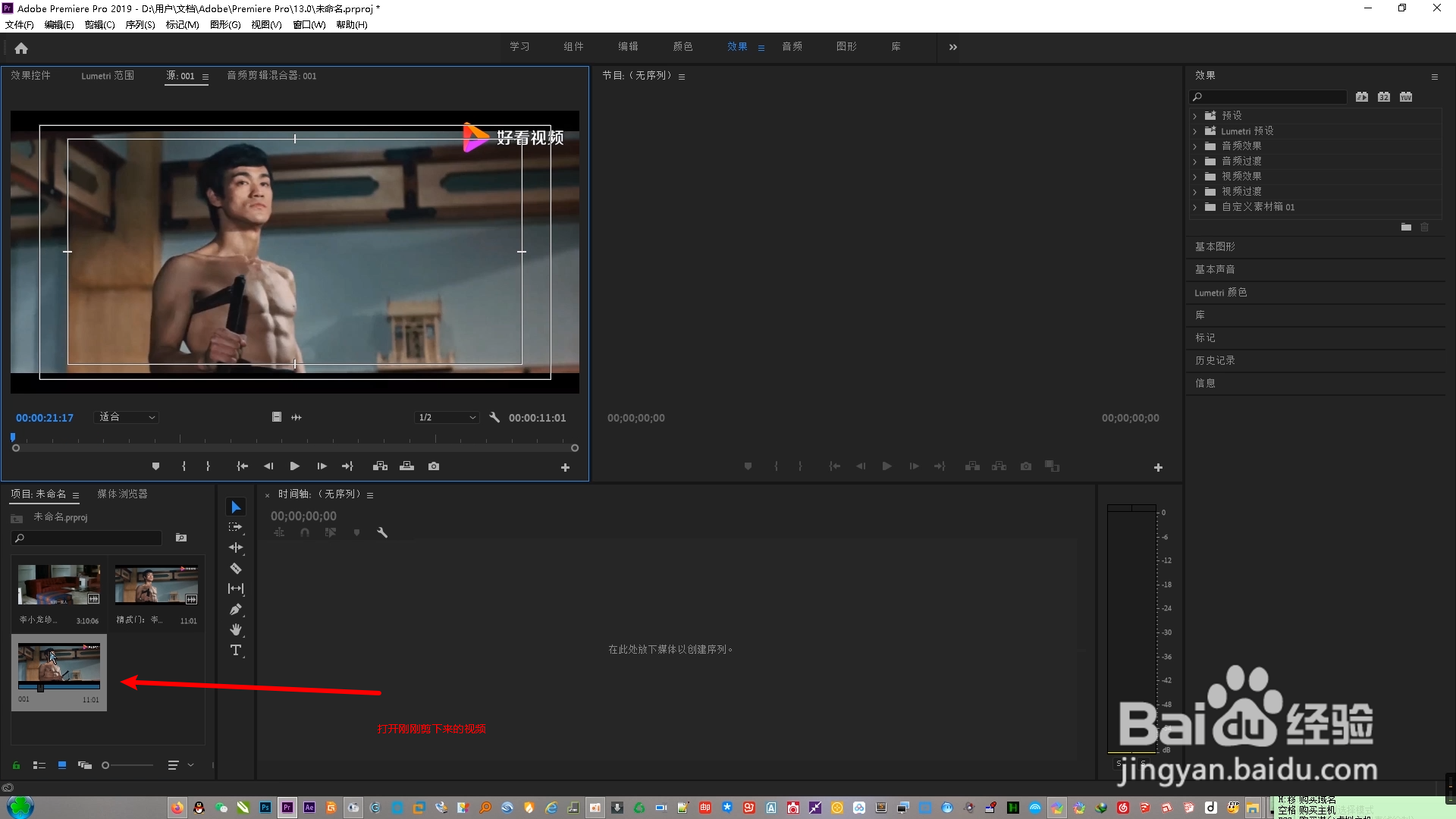Open Source monitor button editor plus
Viewport: 1456px width, 819px height.
(565, 468)
